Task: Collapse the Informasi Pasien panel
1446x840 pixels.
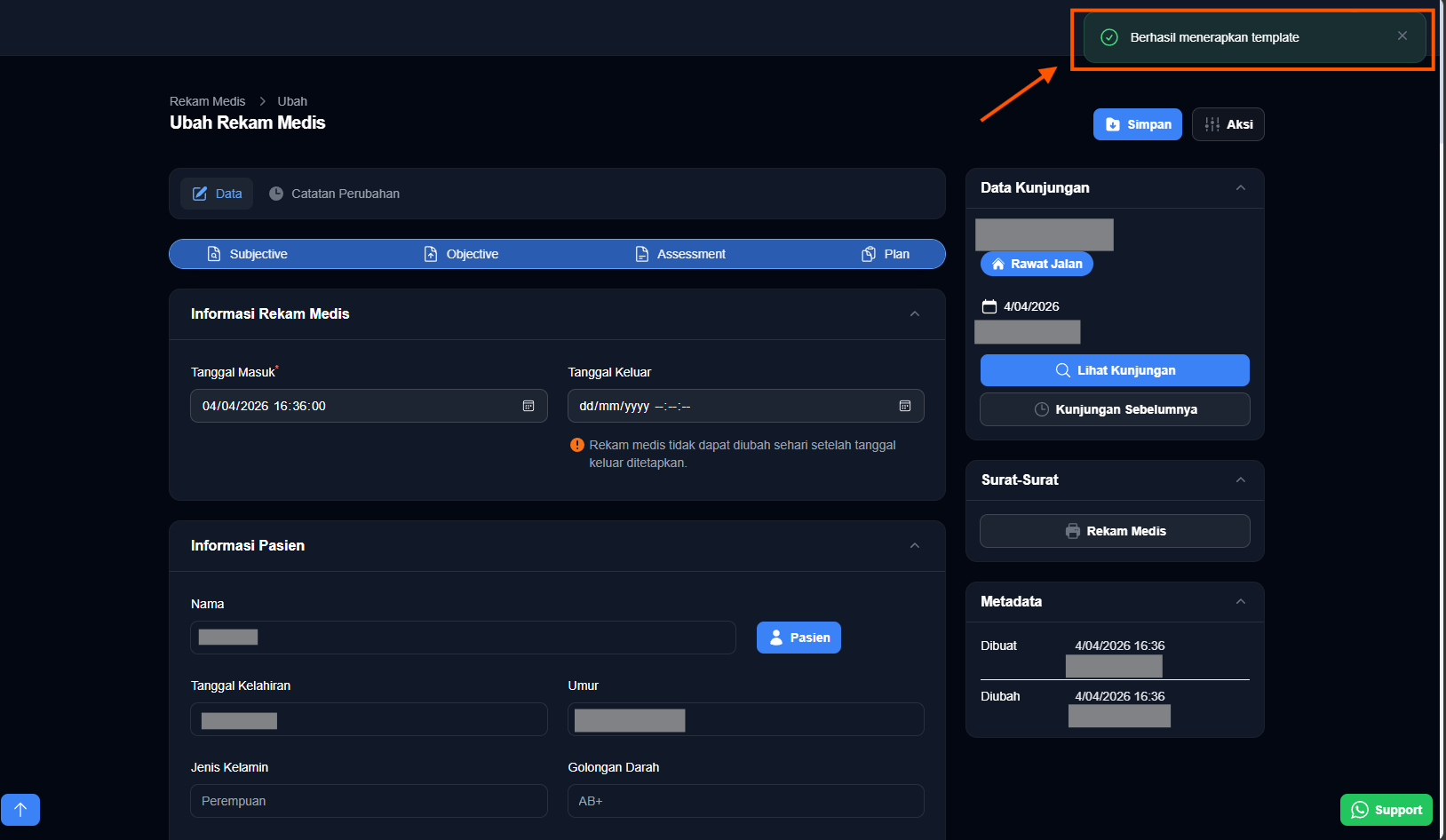Action: 915,546
